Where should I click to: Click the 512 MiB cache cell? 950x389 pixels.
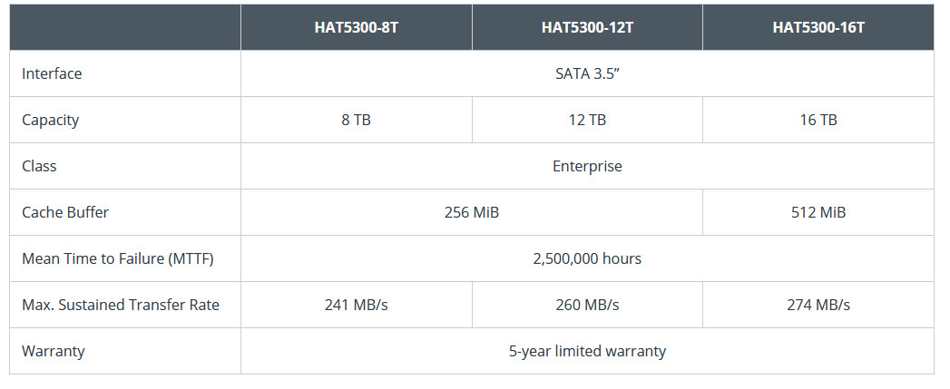click(x=818, y=212)
